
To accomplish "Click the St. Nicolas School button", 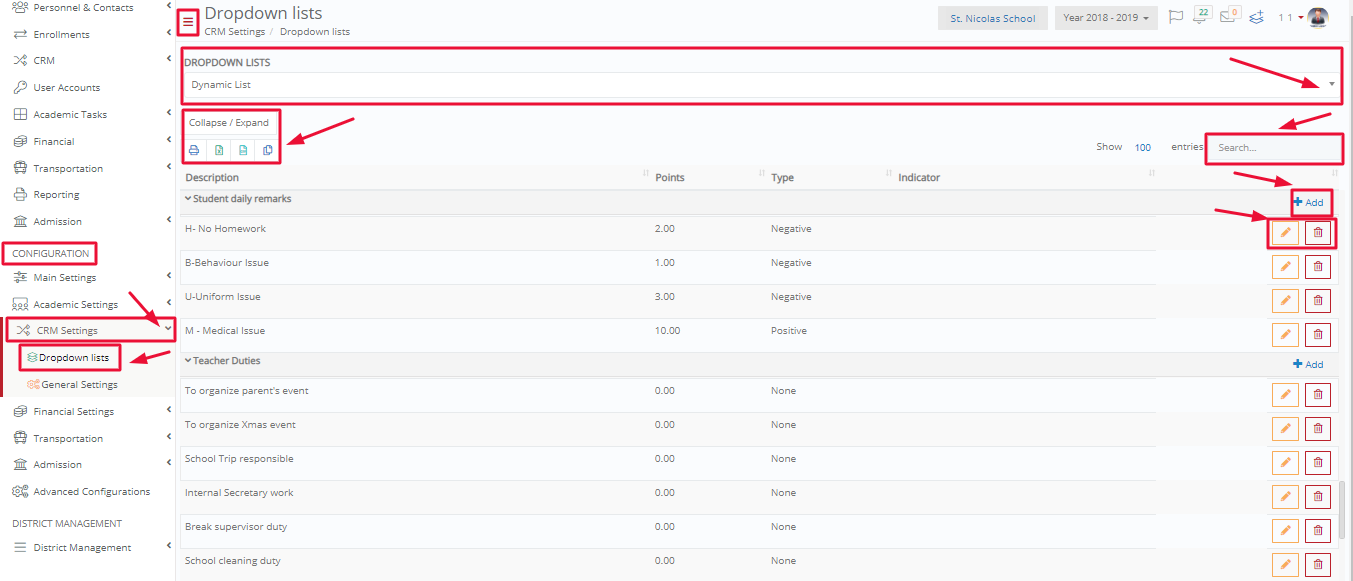I will (993, 18).
